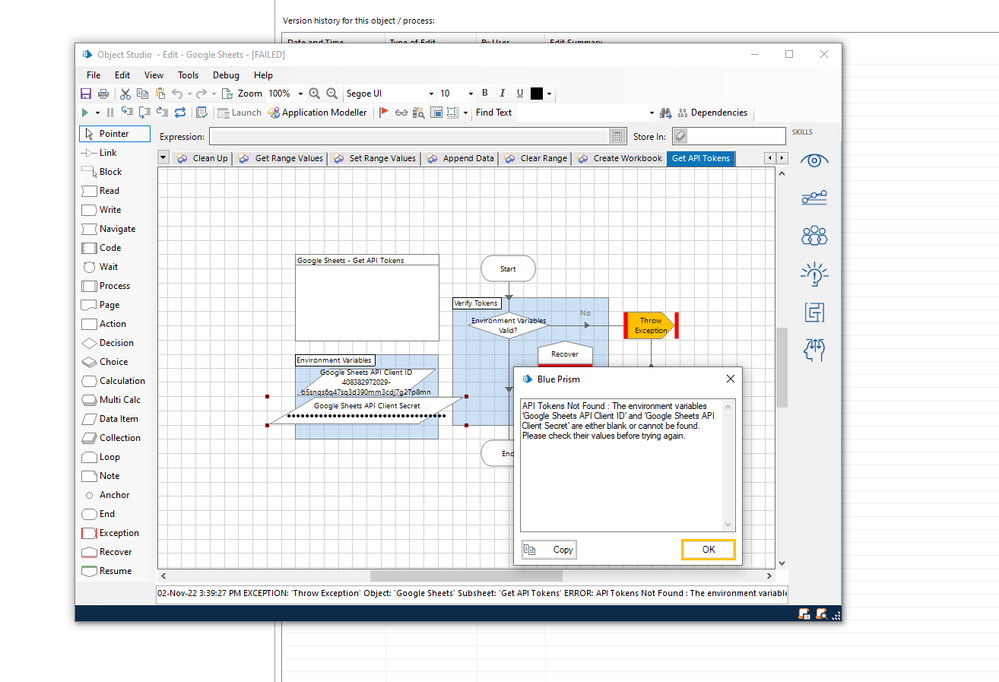Click the Save icon in toolbar
This screenshot has width=999, height=682.
[x=86, y=93]
